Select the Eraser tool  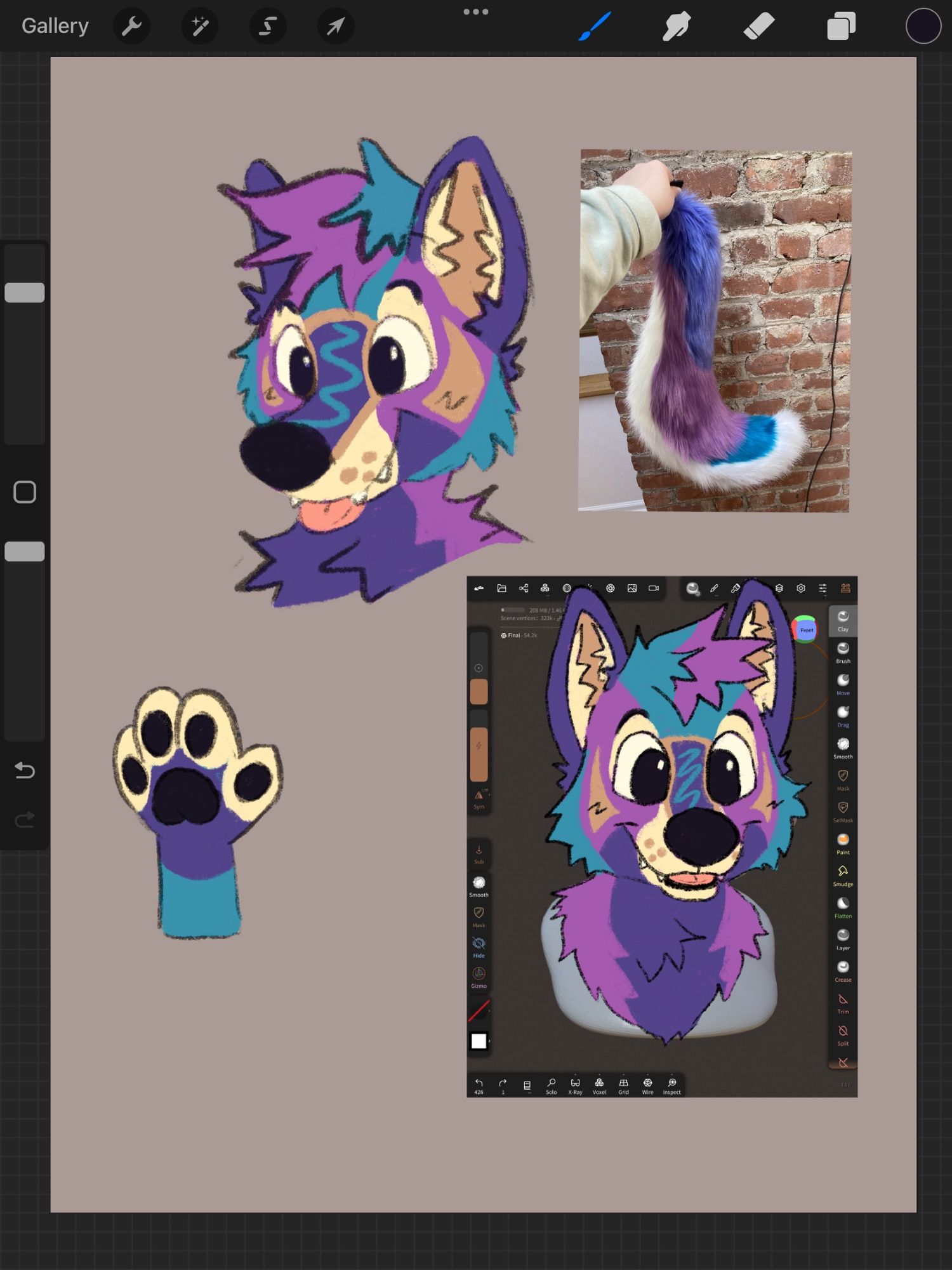pos(759,26)
